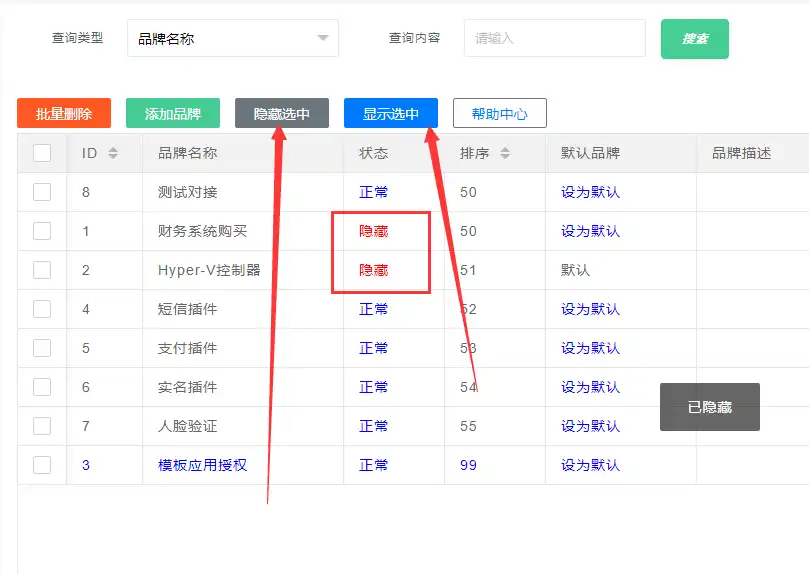Select the checkbox for 支付插件 row
The height and width of the screenshot is (574, 809).
pos(42,348)
